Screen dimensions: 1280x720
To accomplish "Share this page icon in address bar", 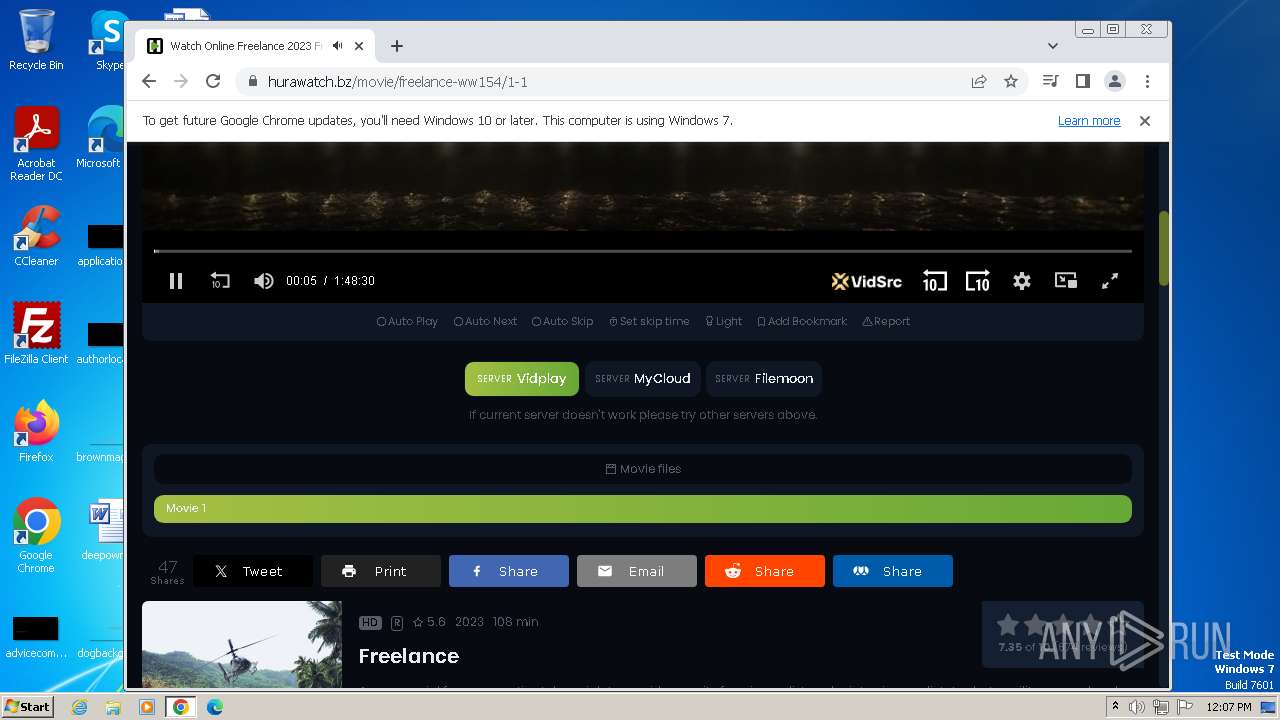I will [979, 81].
